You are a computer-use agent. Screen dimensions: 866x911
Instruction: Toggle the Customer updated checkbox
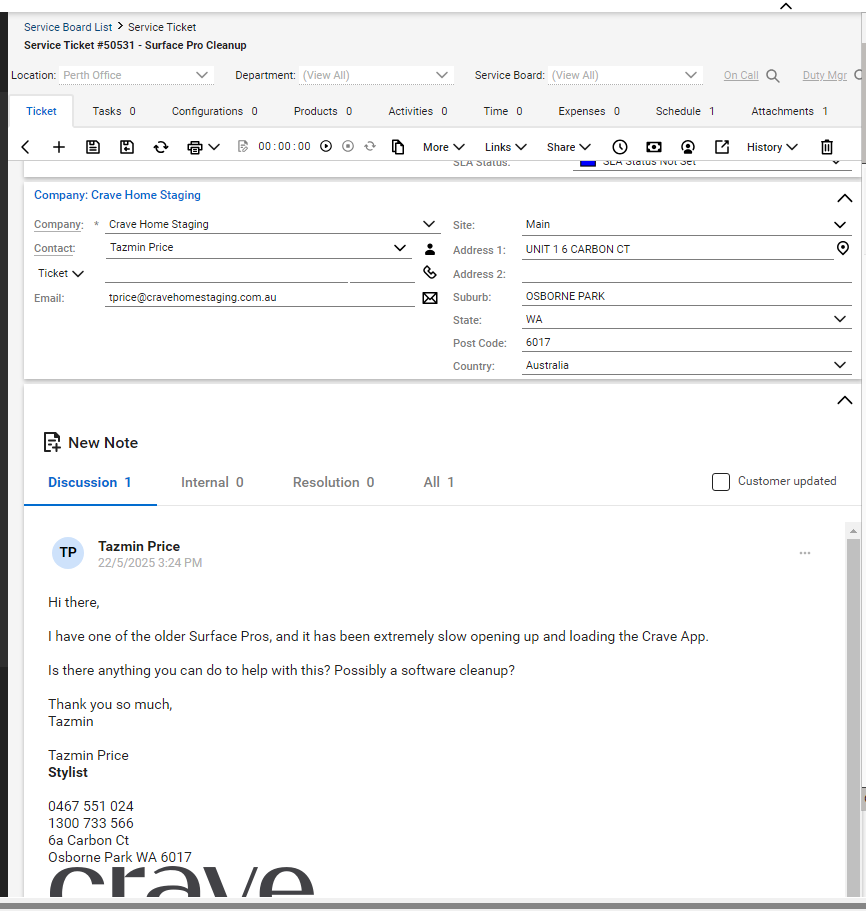[721, 482]
